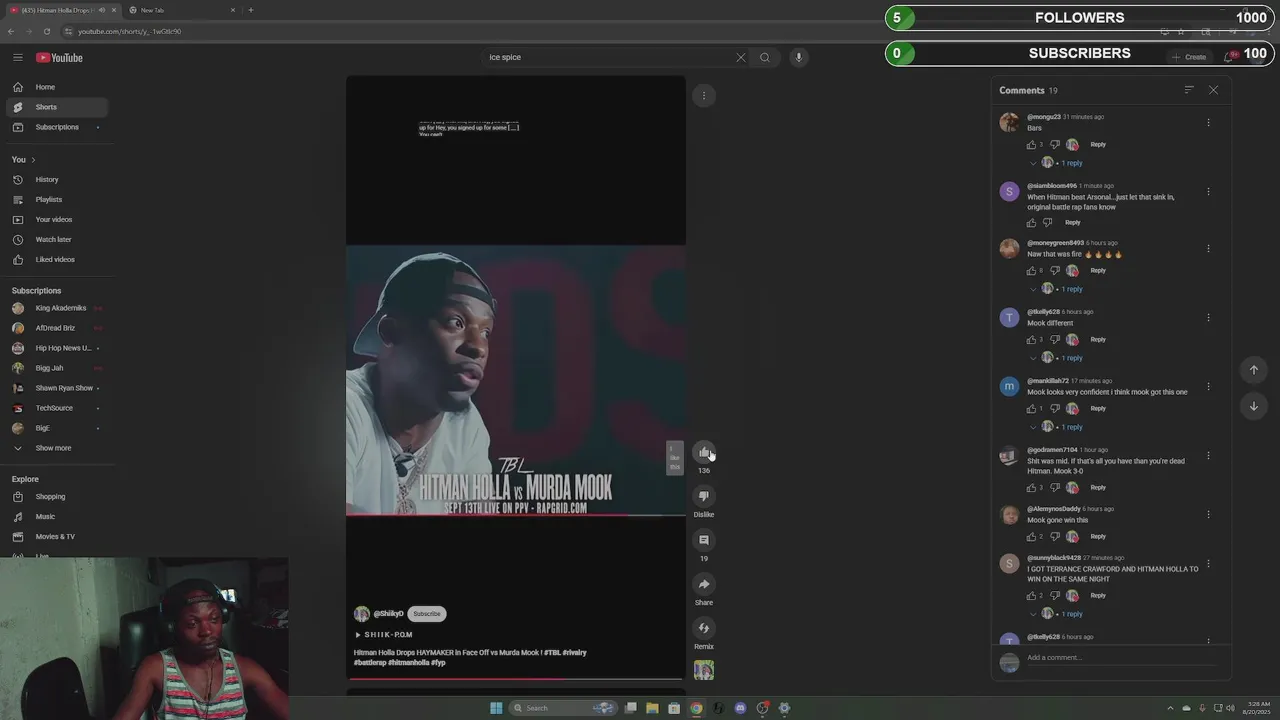This screenshot has width=1280, height=720.
Task: Seek on the Short's red progress bar
Action: 516,679
